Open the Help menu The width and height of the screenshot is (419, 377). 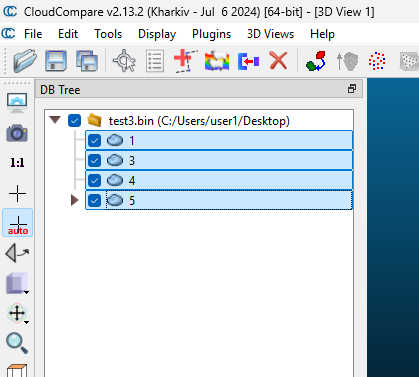[x=322, y=34]
